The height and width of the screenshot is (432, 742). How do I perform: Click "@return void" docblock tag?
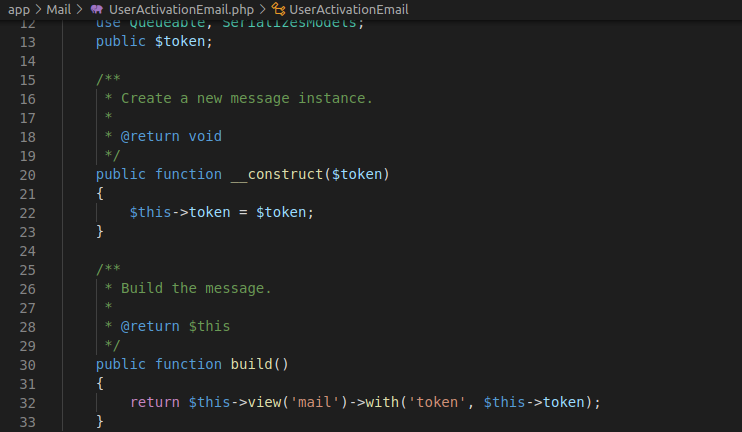pos(171,136)
